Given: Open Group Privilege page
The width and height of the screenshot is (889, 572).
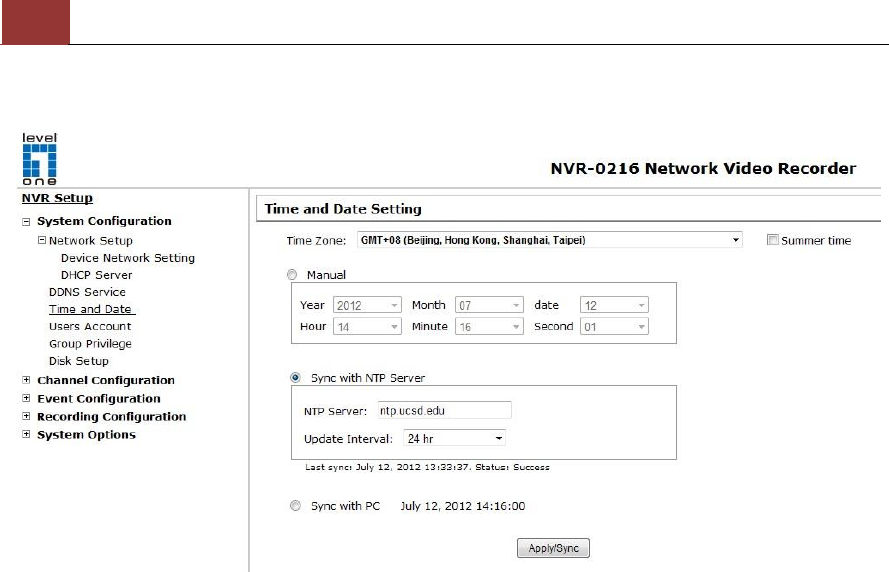Looking at the screenshot, I should click(90, 344).
